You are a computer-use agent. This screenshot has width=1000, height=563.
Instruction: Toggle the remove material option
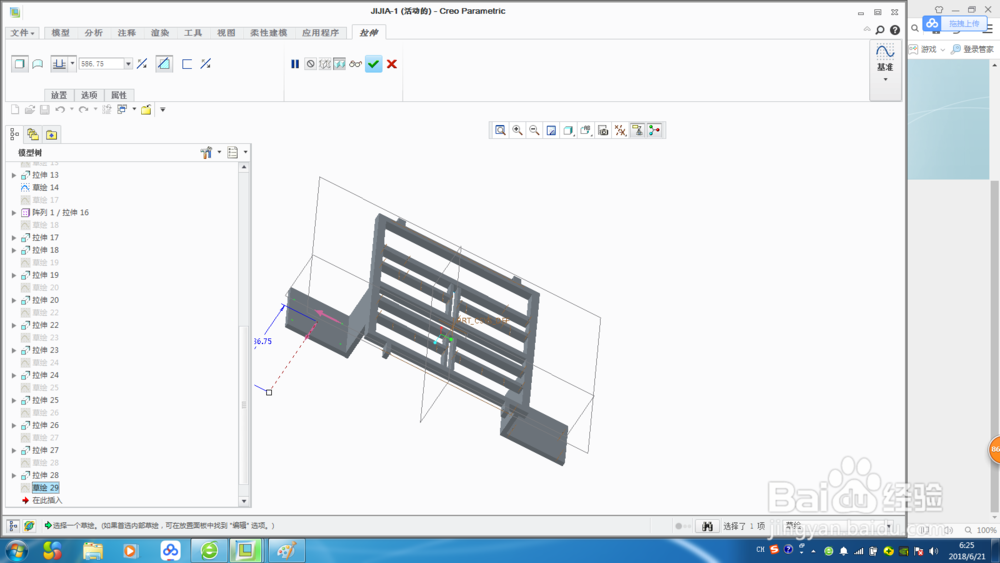[x=164, y=64]
